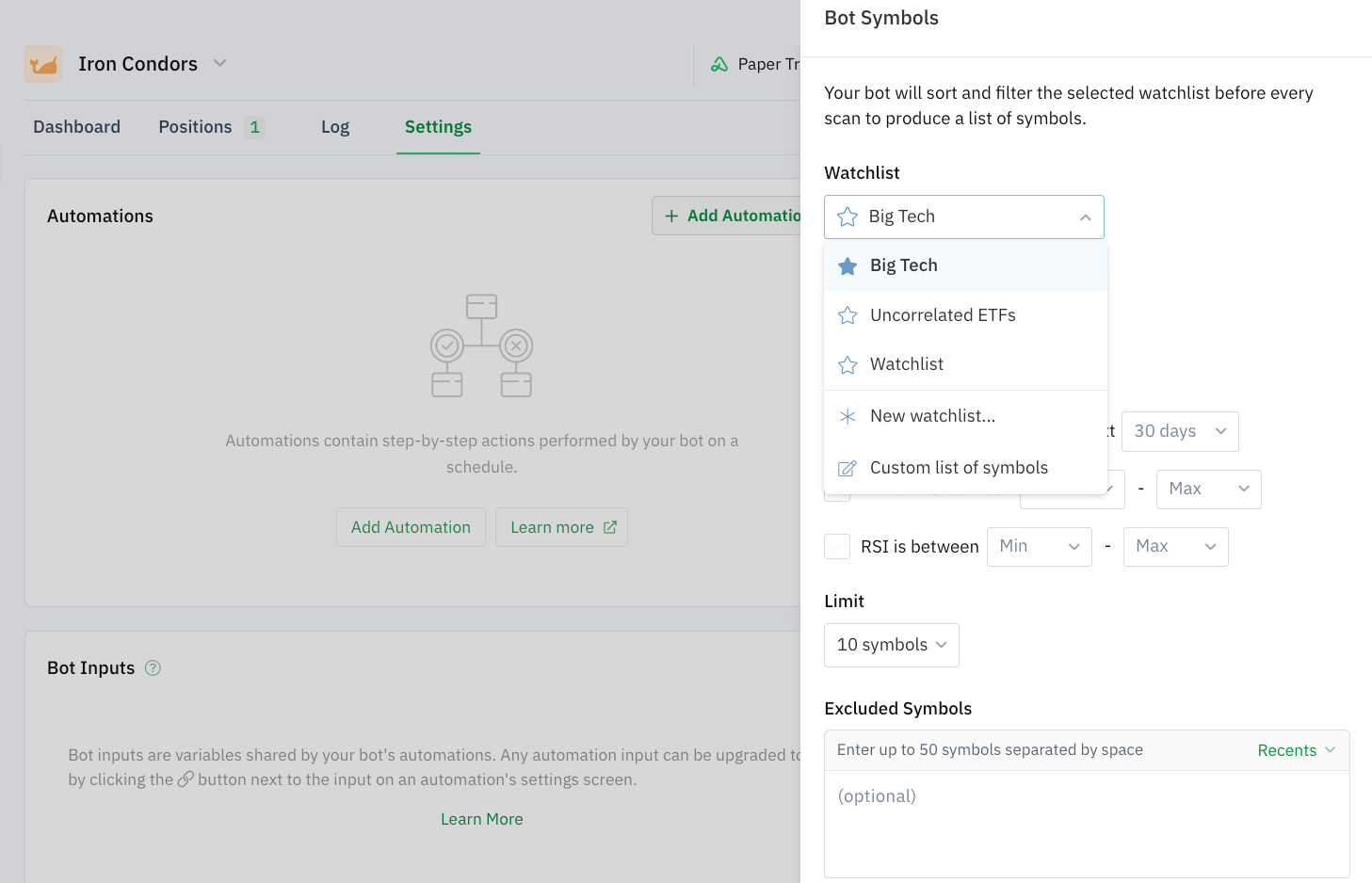Toggle the star on the Watchlist entry

point(847,364)
